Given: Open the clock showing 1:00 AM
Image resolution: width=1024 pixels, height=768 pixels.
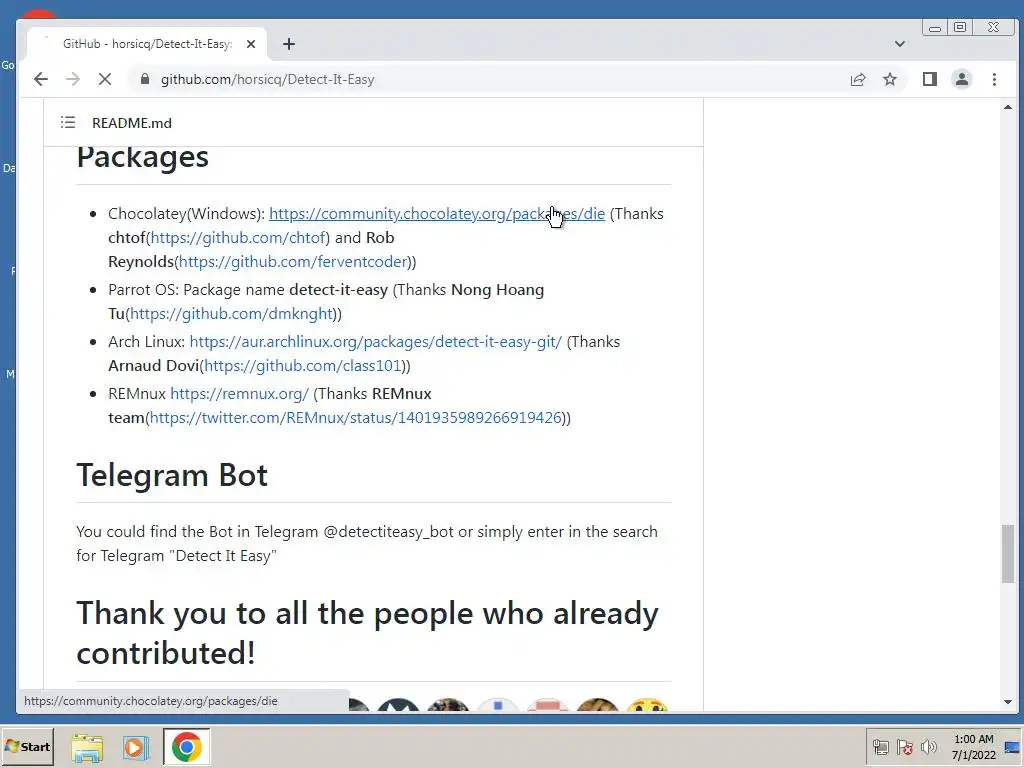Looking at the screenshot, I should (x=973, y=747).
